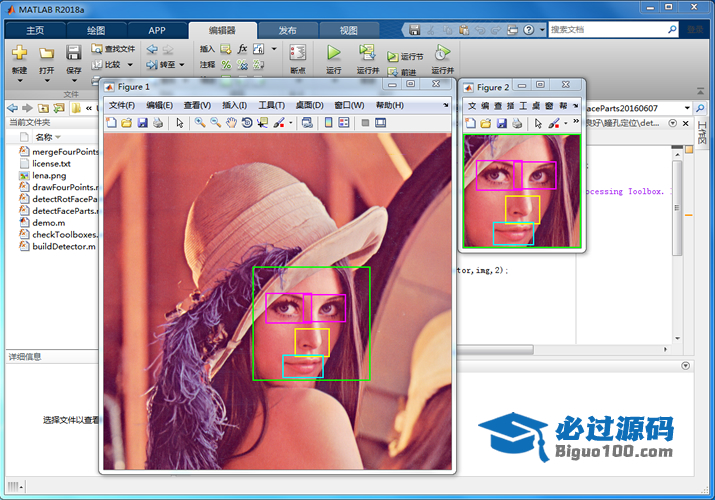Screen dimensions: 715x500
Task: Select demo.m in the current folder
Action: click(x=49, y=223)
